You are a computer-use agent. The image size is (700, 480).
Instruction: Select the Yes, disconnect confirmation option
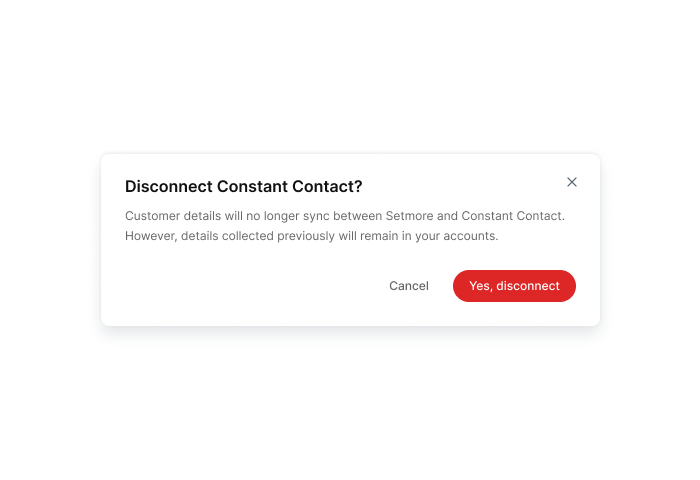click(x=514, y=286)
